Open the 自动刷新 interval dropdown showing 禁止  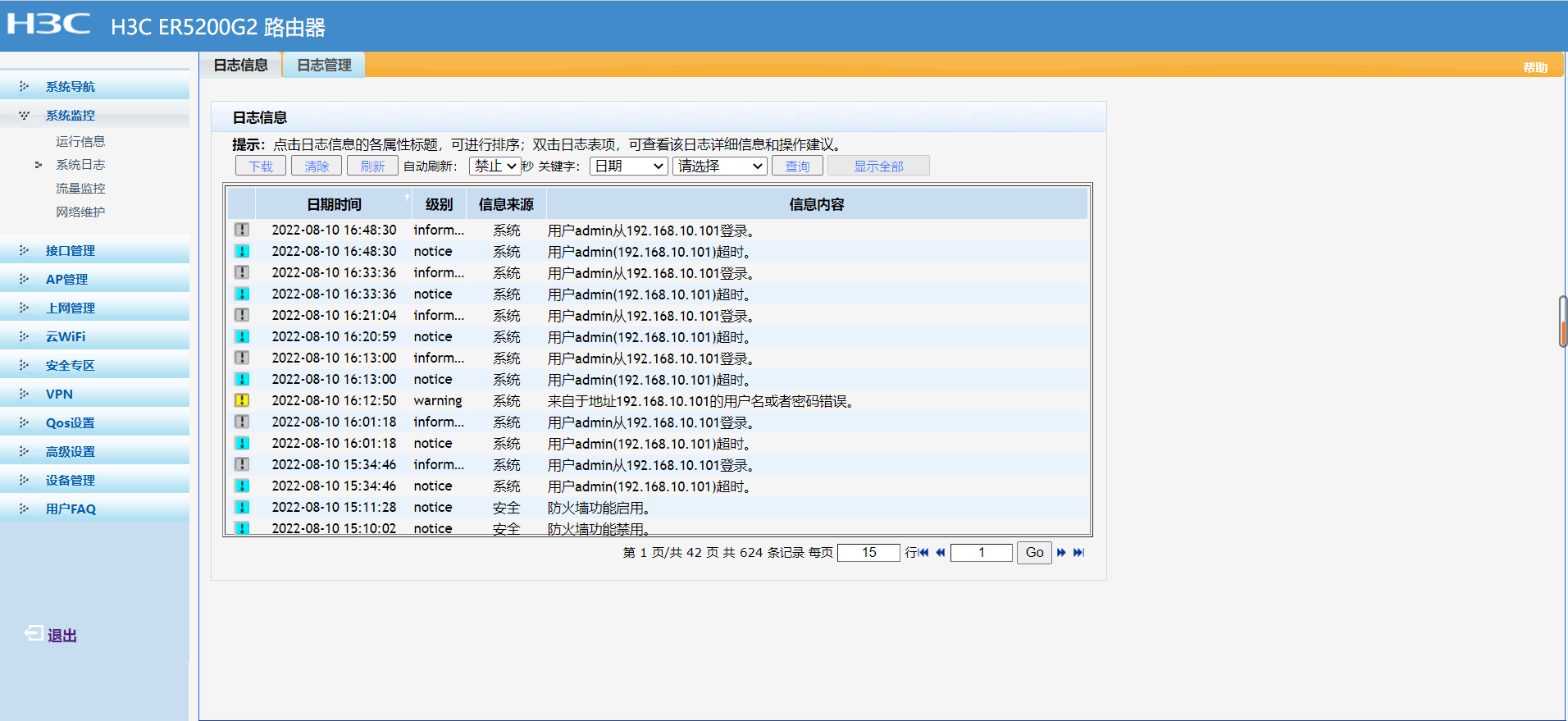click(x=495, y=166)
